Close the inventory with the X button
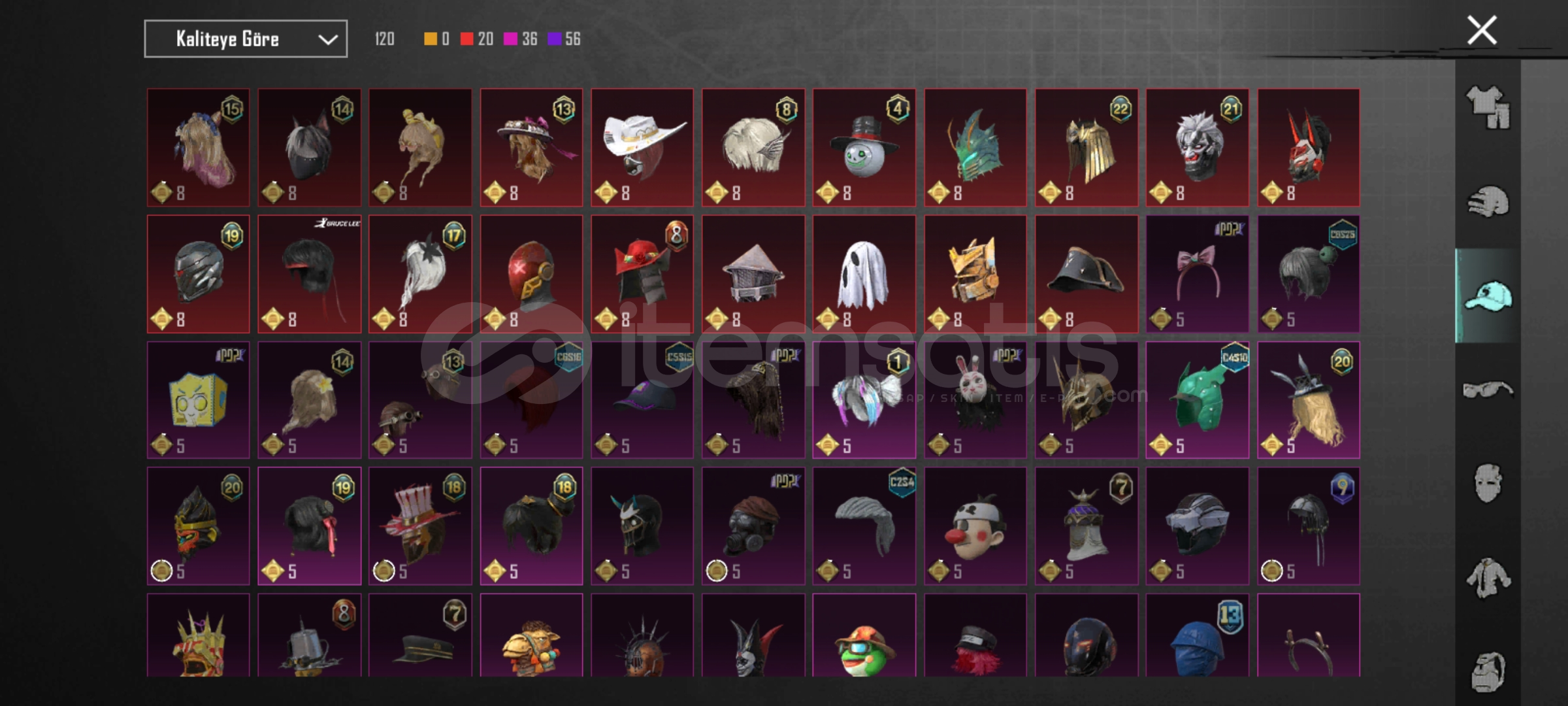The width and height of the screenshot is (1568, 706). [1482, 30]
